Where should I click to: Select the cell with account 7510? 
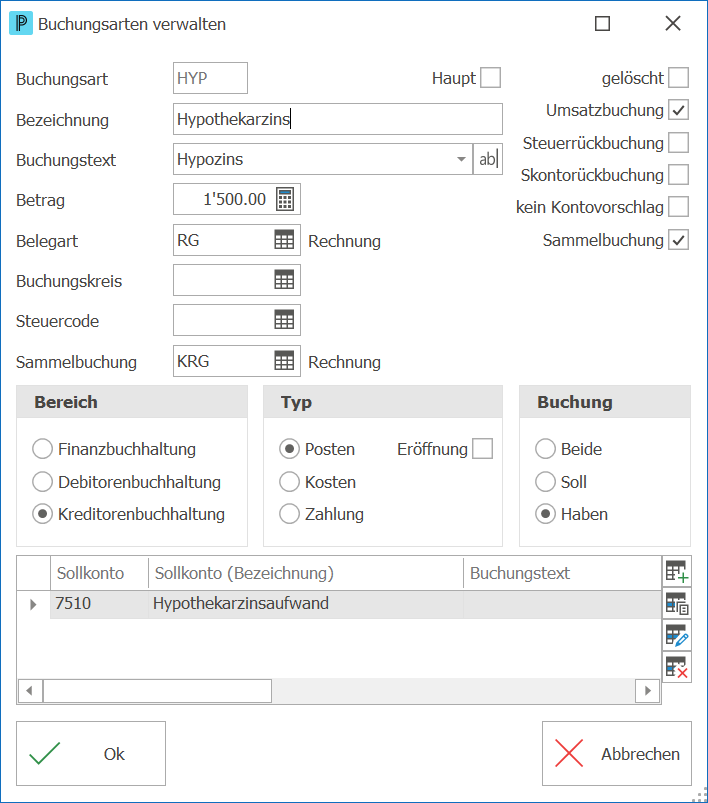click(99, 604)
